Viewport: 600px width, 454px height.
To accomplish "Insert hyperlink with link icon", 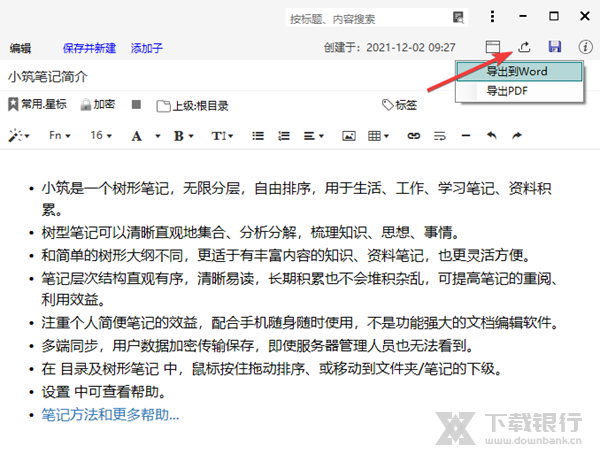I will pyautogui.click(x=414, y=136).
